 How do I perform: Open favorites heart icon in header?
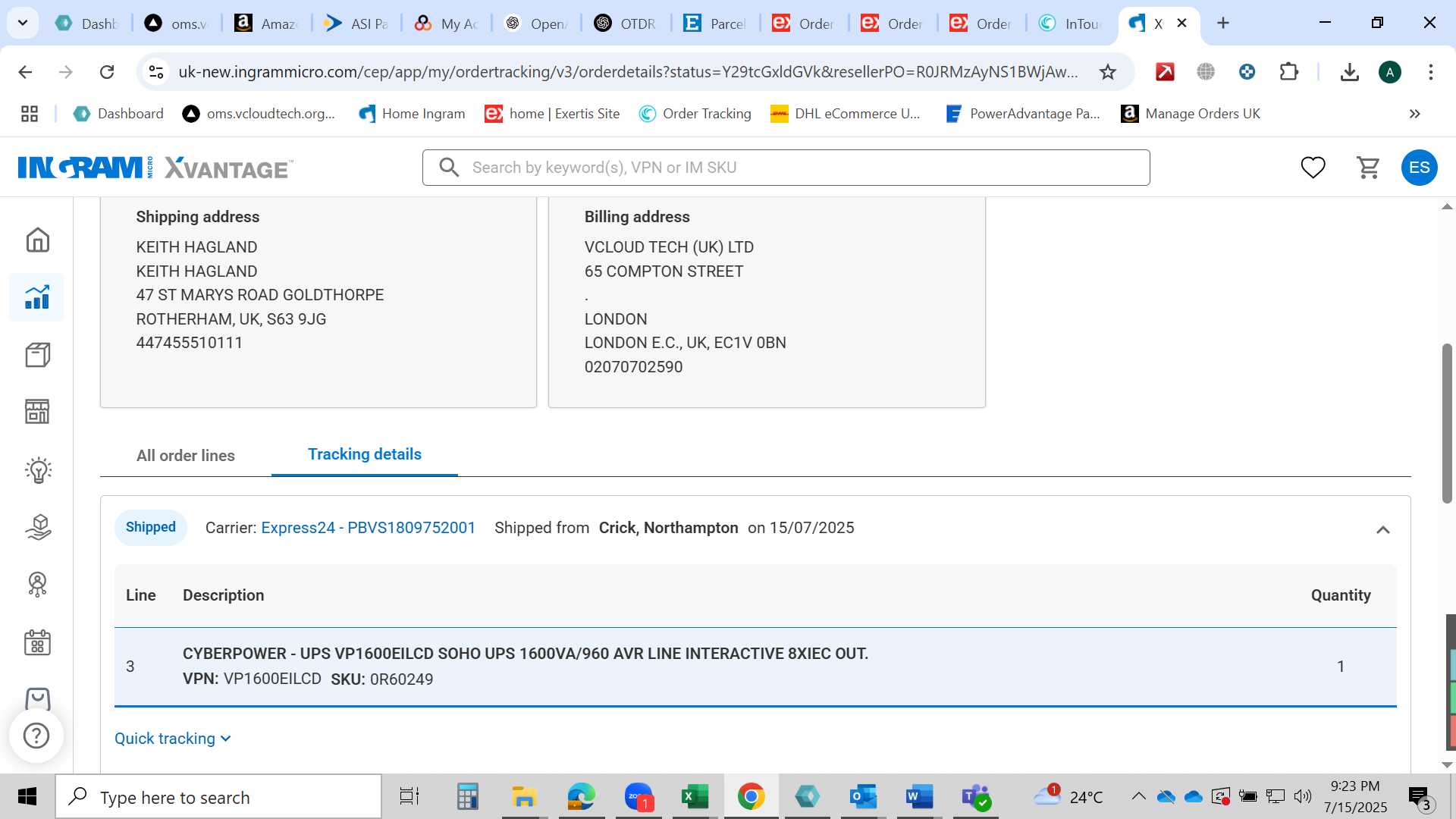click(1313, 168)
